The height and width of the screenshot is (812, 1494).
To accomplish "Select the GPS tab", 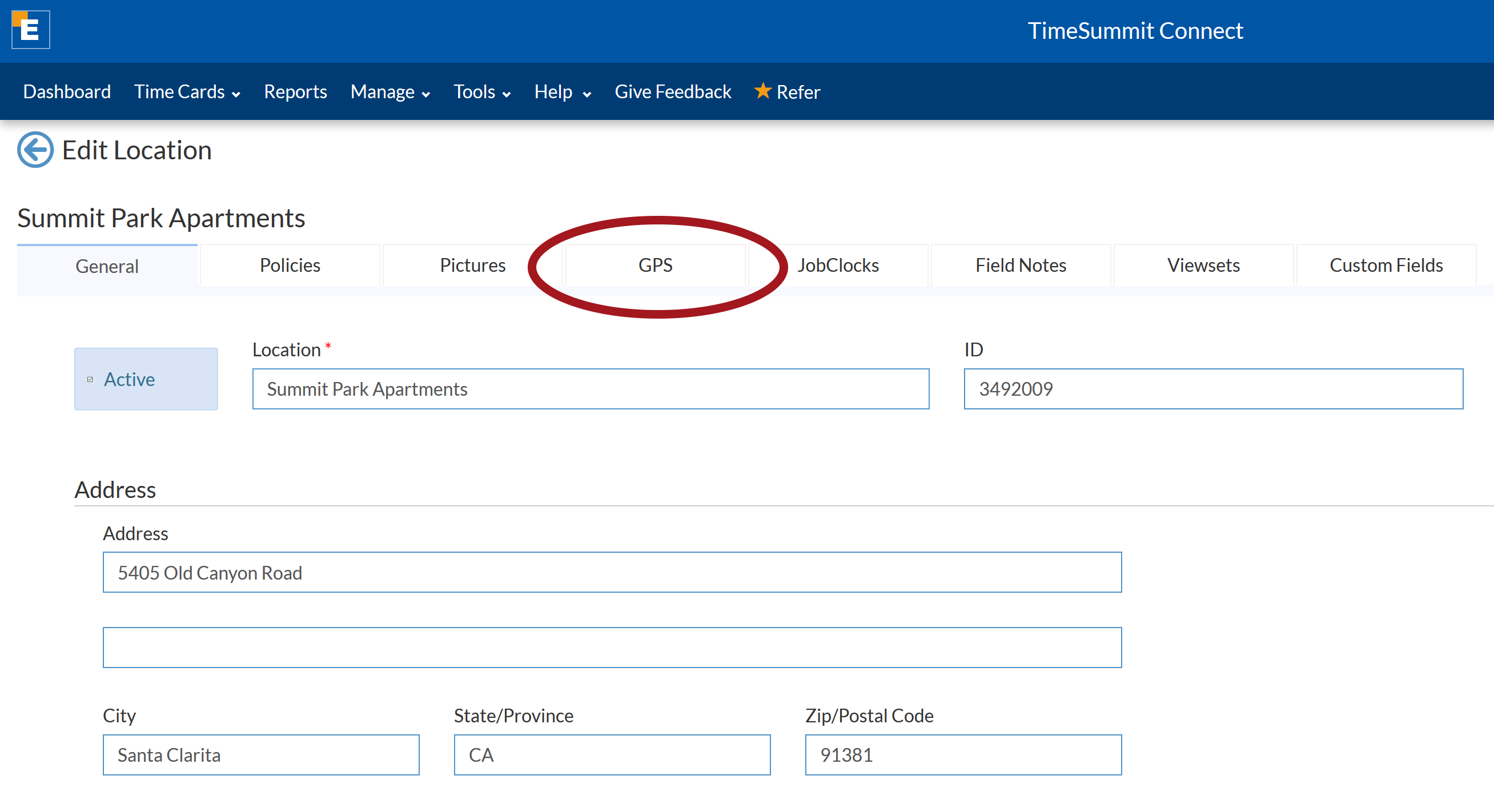I will point(656,265).
